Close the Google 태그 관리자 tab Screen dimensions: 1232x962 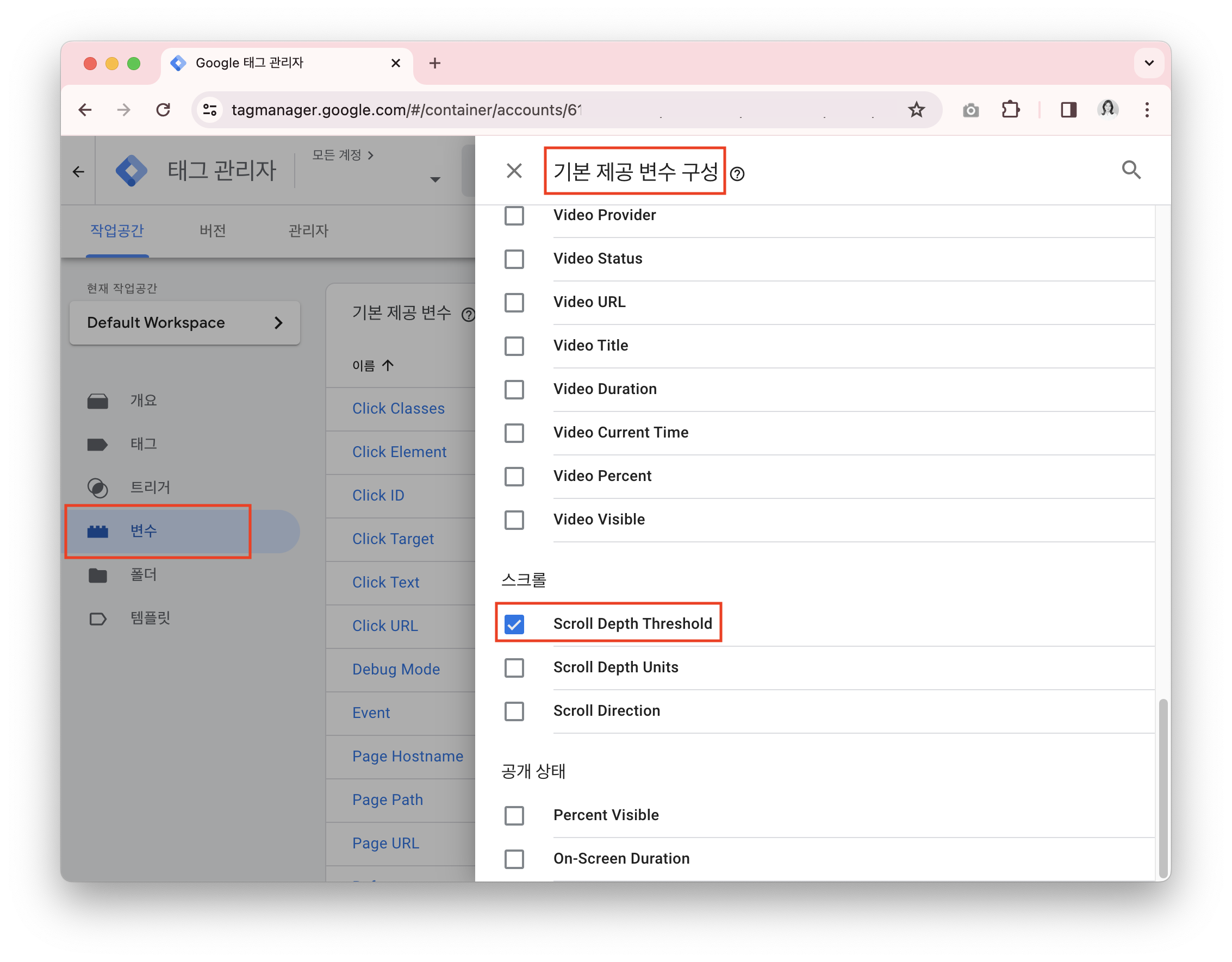[x=395, y=63]
